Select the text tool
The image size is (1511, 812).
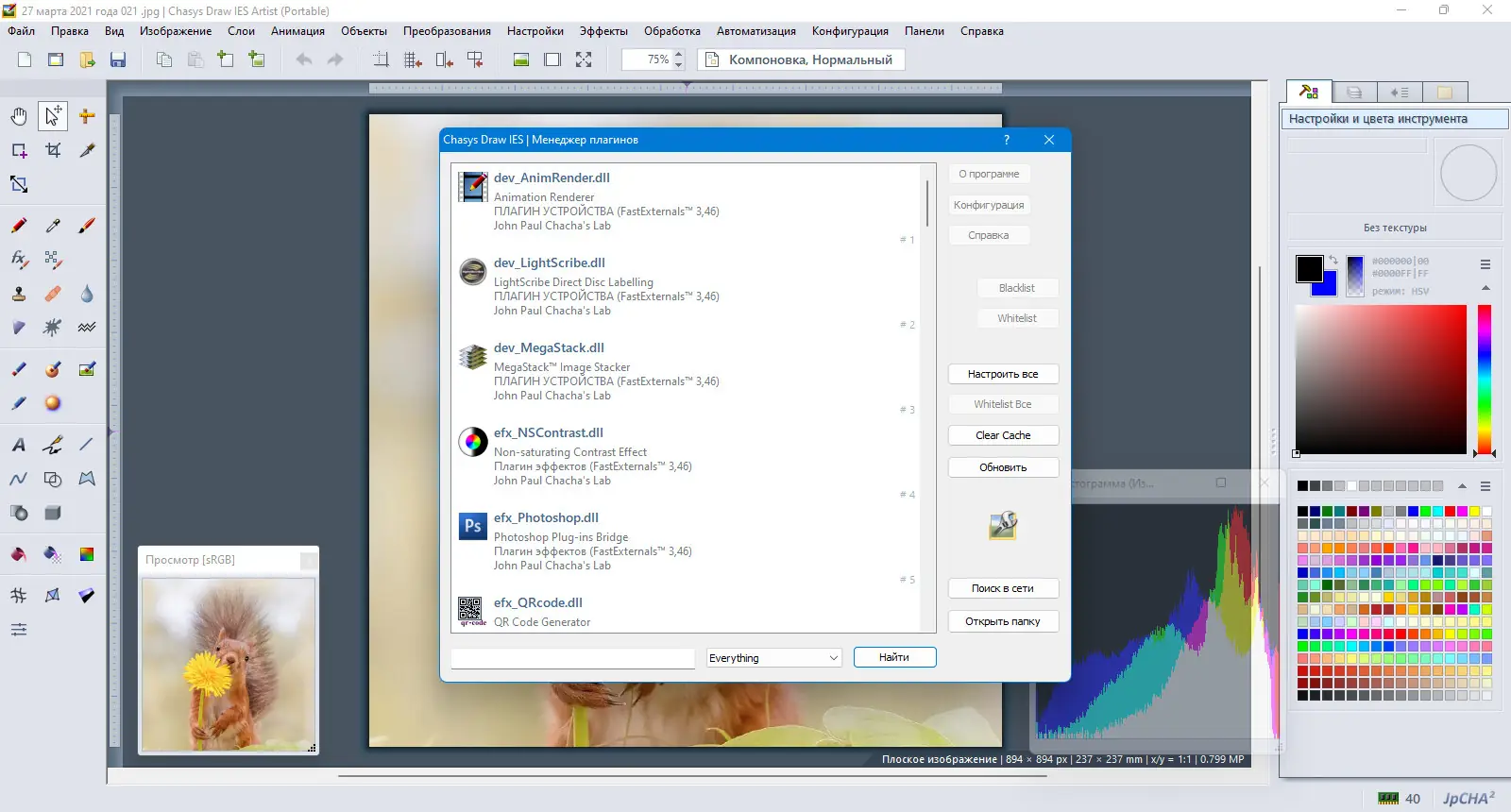point(19,445)
